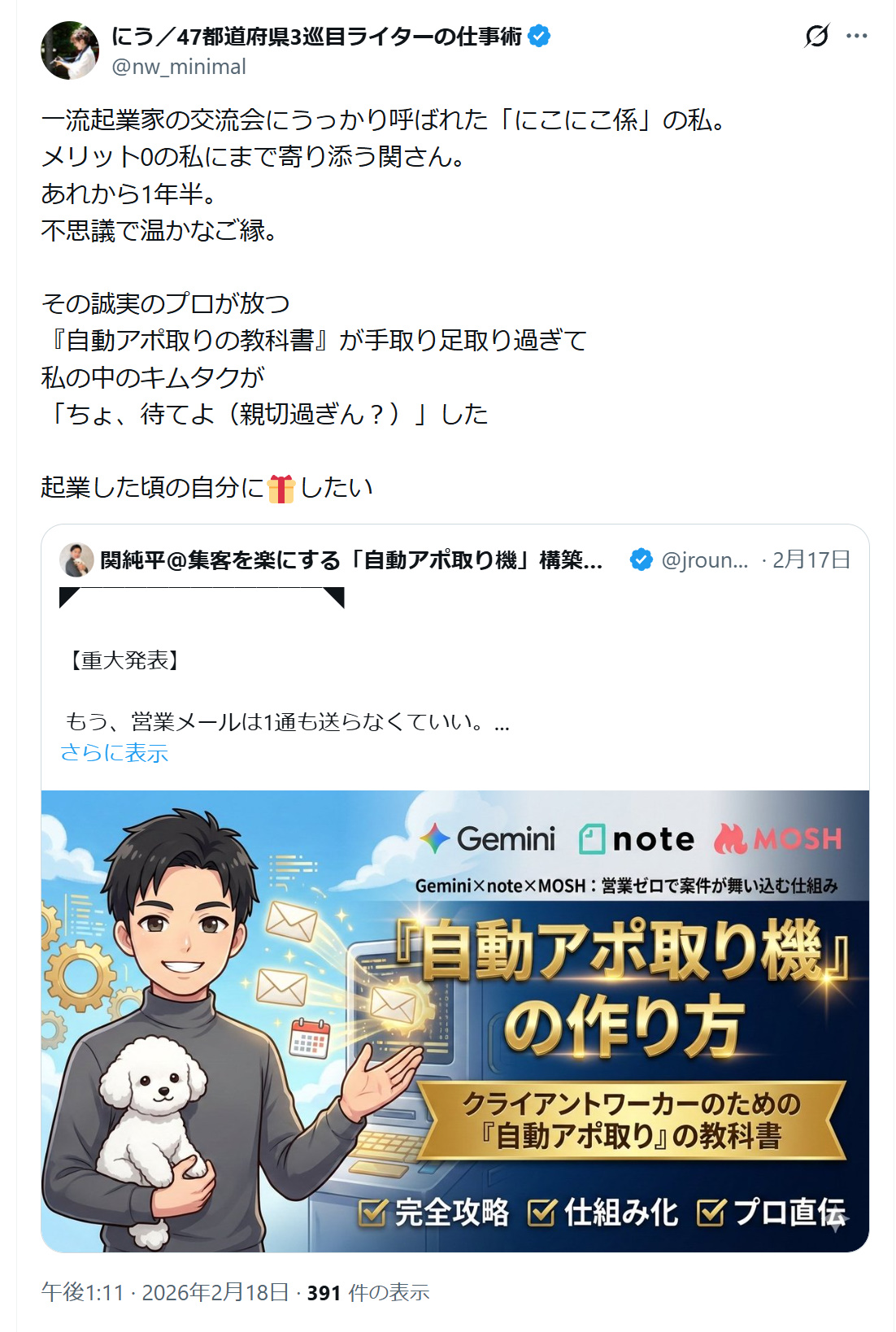The height and width of the screenshot is (1332, 896).
Task: Click the MOSH logo in the banner image
Action: click(778, 838)
